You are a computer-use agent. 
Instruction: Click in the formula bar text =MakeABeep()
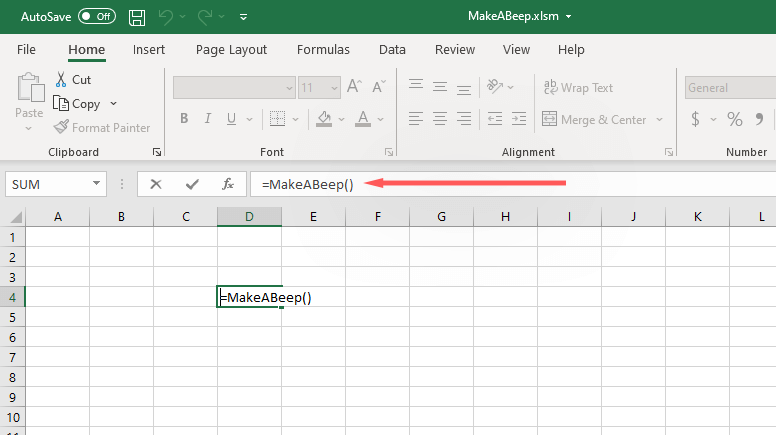(x=302, y=184)
